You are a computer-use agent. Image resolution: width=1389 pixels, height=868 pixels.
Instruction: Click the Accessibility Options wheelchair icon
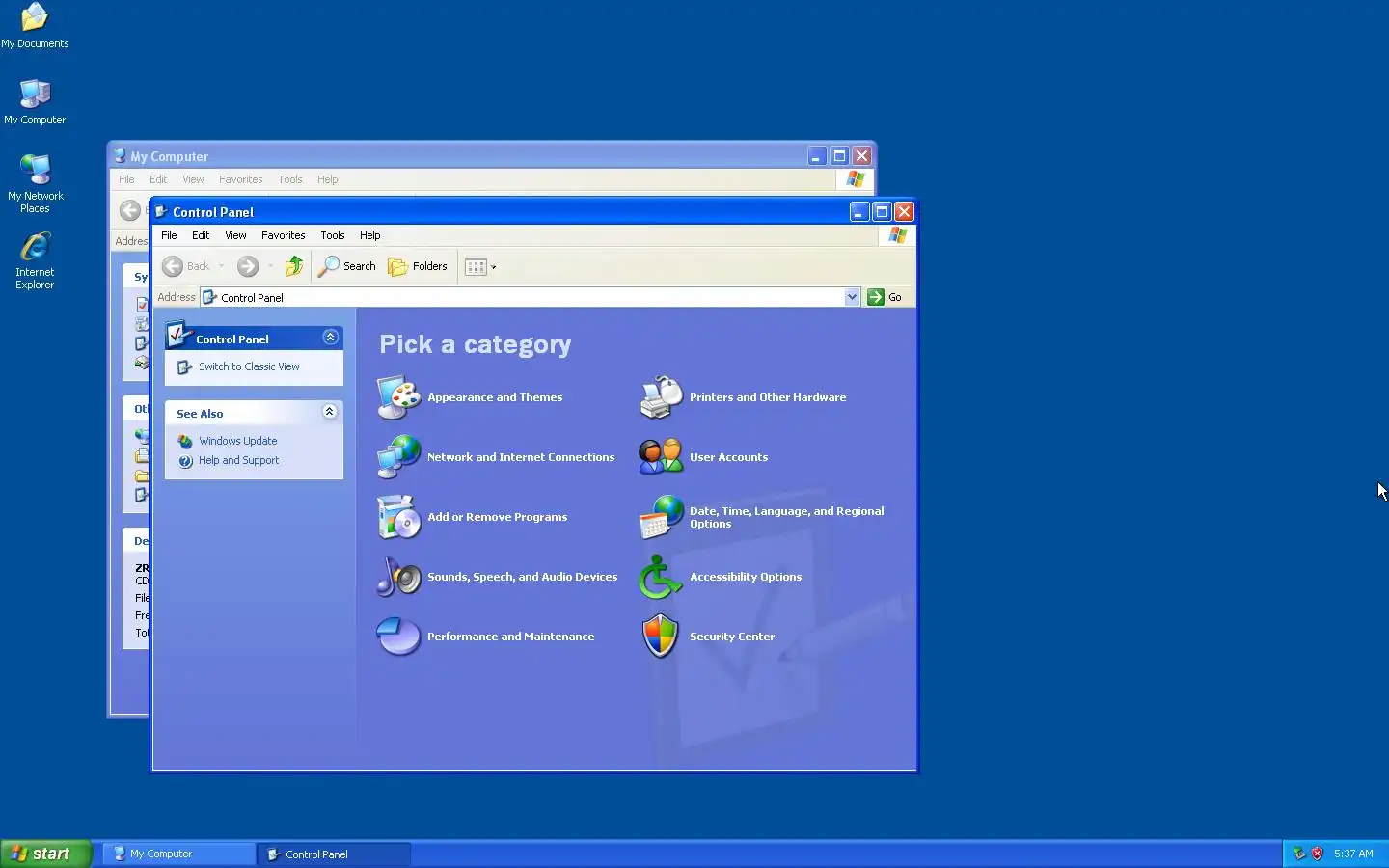coord(661,577)
